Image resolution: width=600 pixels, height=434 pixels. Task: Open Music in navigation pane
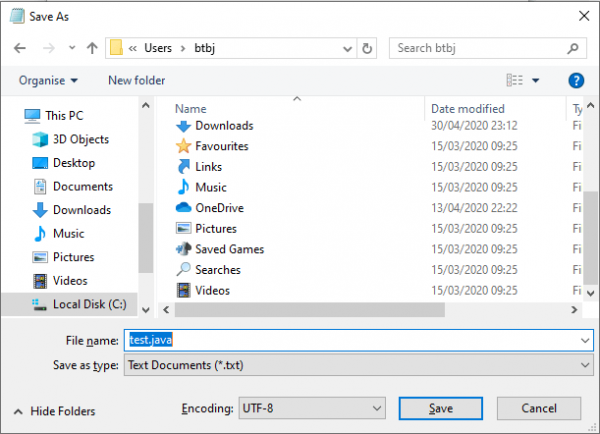59,233
